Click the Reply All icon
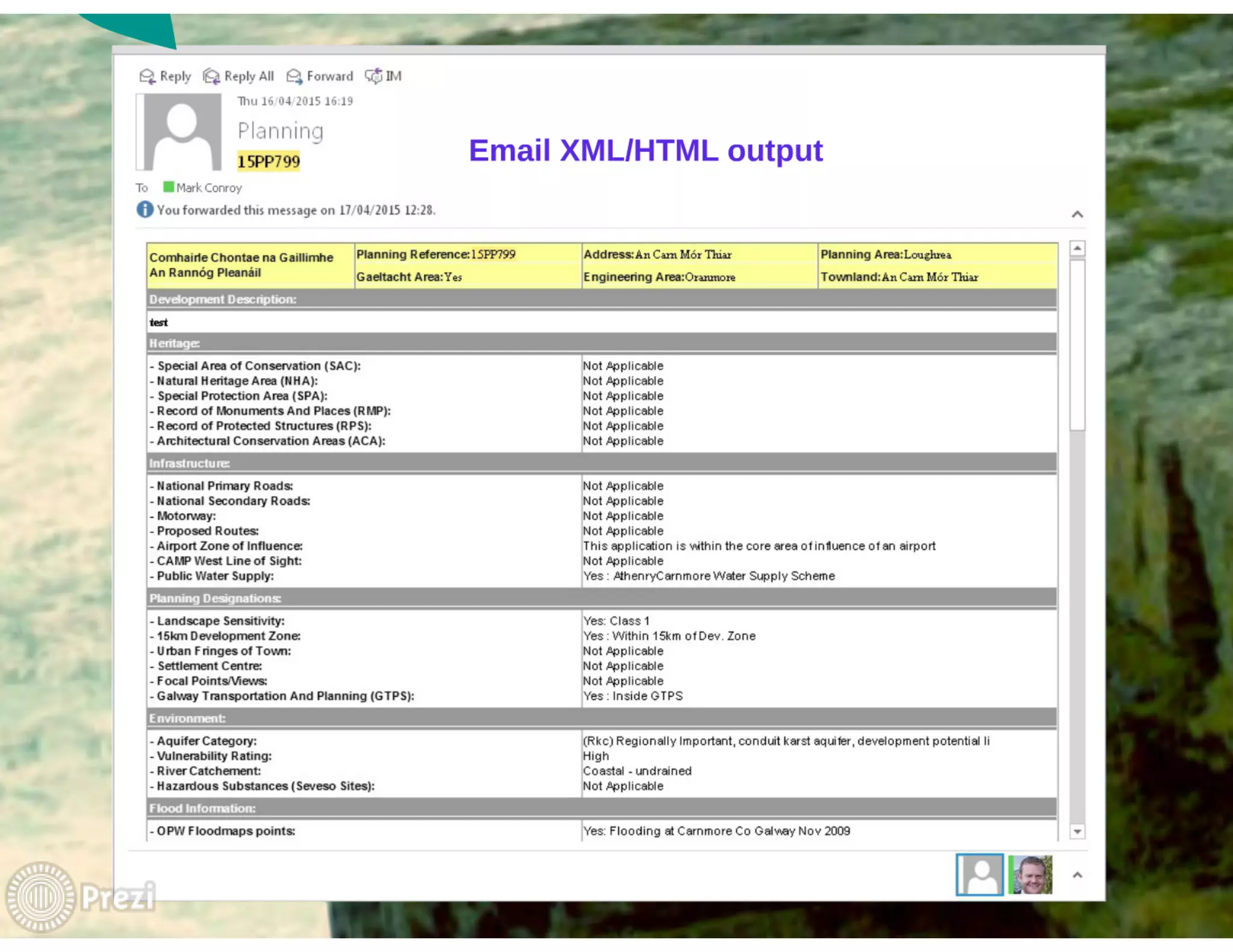Viewport: 1233px width, 952px height. tap(211, 76)
